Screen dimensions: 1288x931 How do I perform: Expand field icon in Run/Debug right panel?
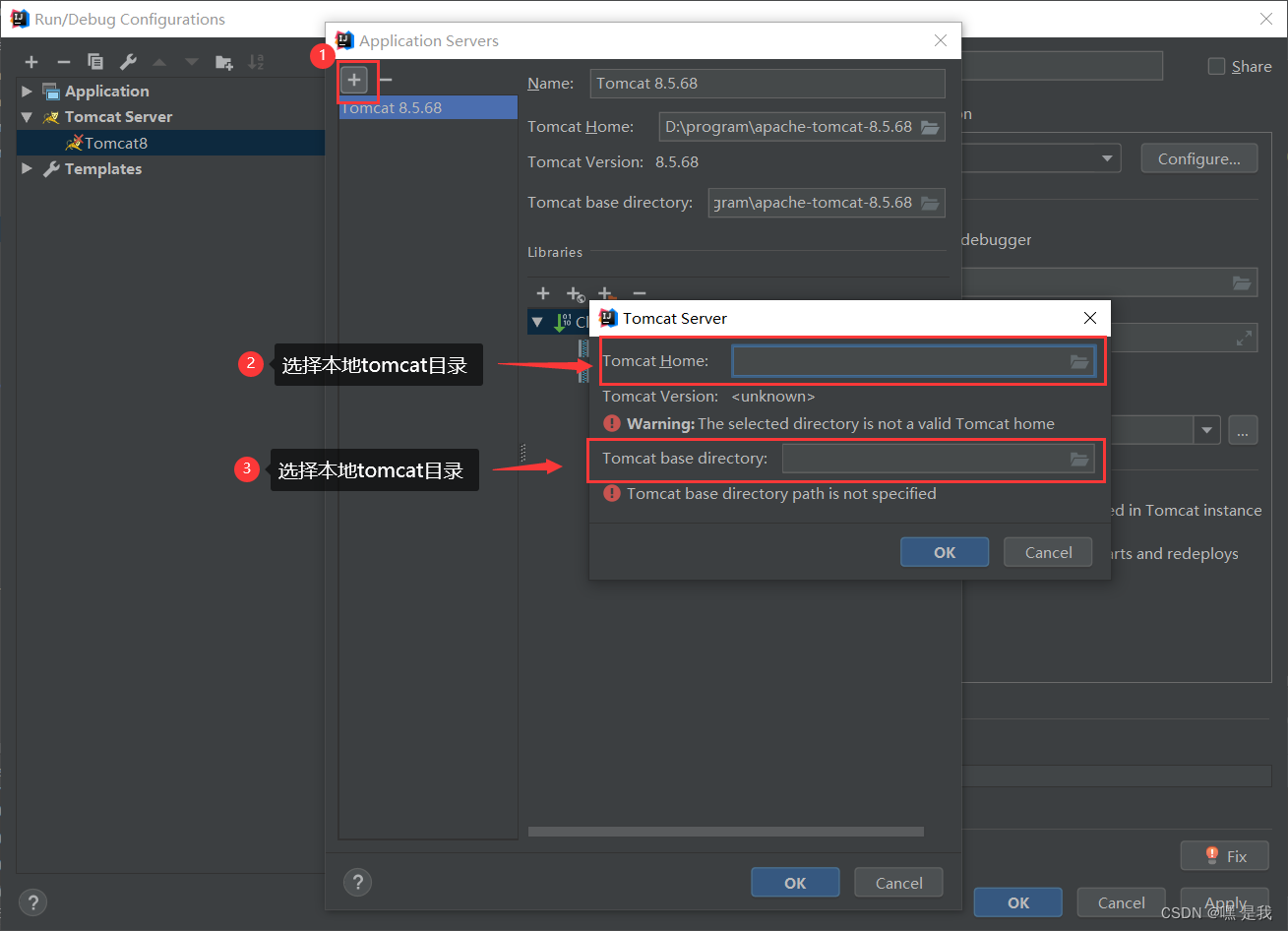pyautogui.click(x=1245, y=339)
